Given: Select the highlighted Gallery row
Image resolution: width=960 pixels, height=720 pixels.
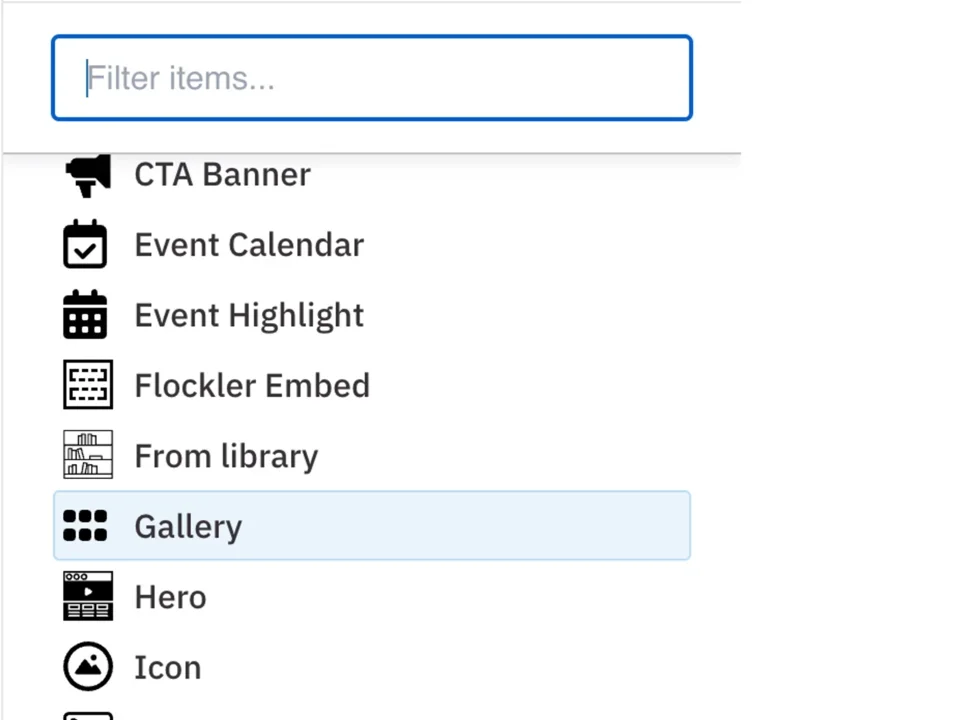Looking at the screenshot, I should point(371,526).
